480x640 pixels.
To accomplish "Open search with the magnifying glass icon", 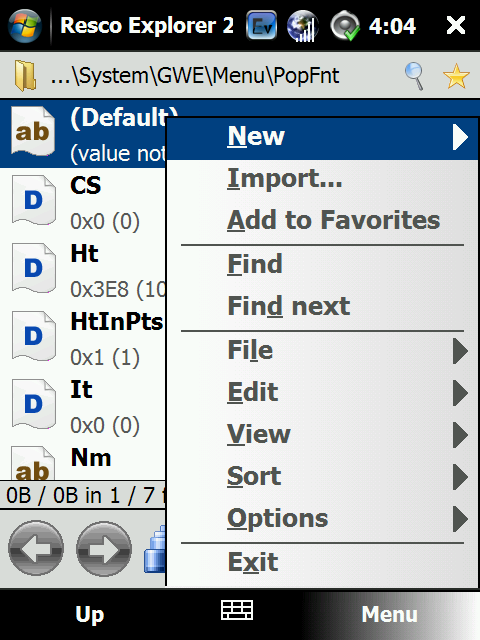I will [415, 76].
